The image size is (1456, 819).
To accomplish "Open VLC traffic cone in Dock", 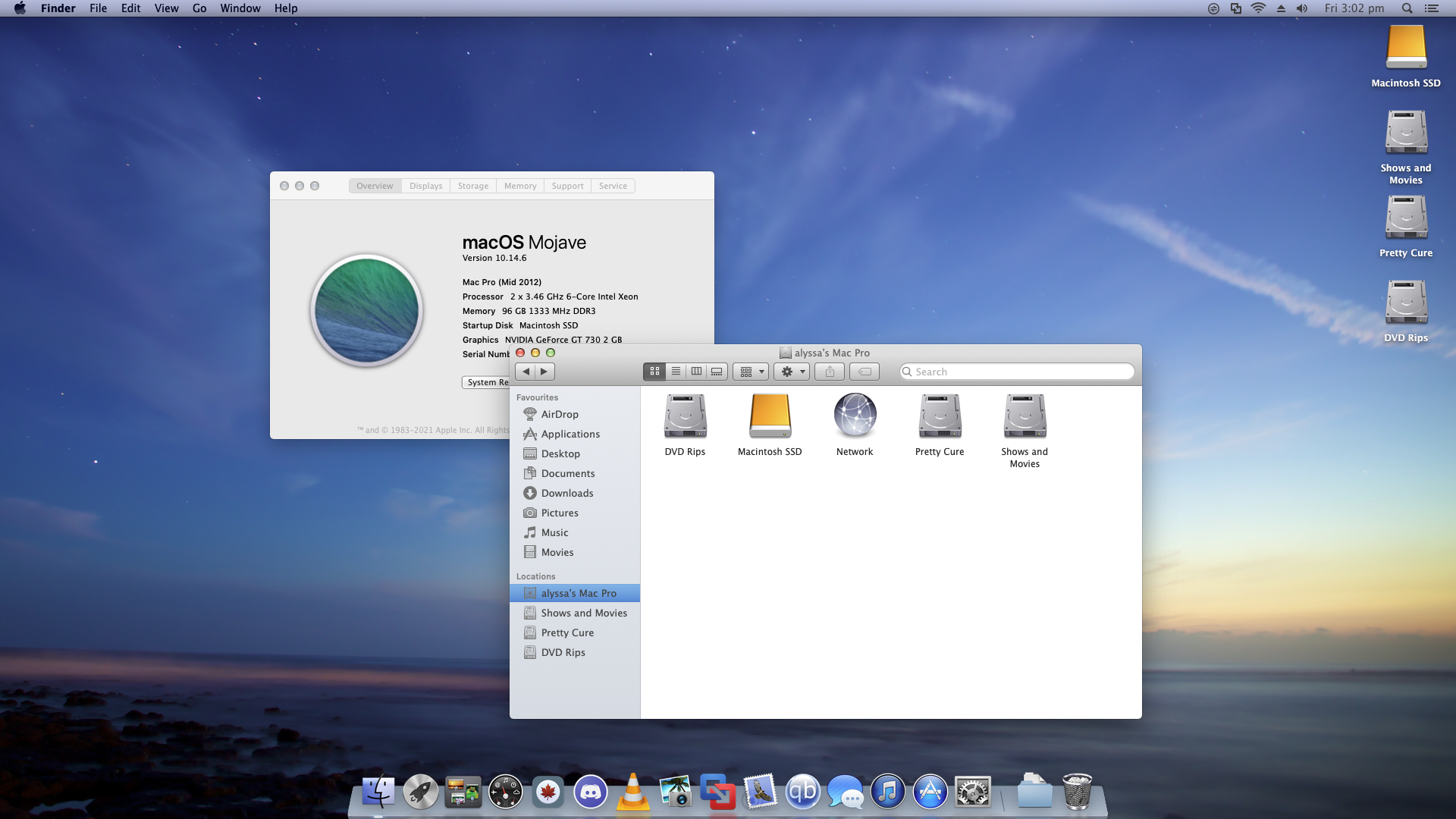I will [x=632, y=792].
